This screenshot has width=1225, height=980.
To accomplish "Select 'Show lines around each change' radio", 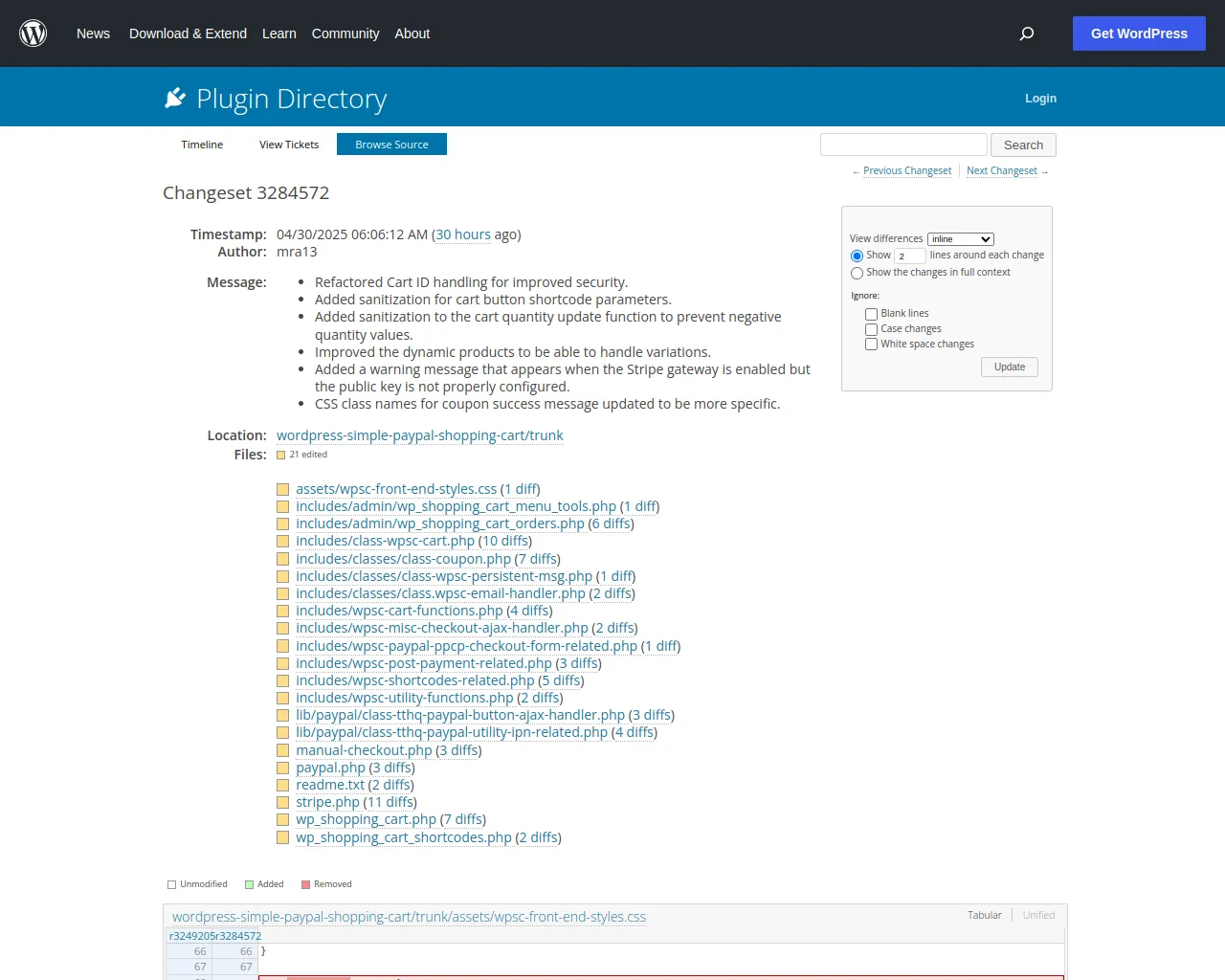I will tap(857, 256).
